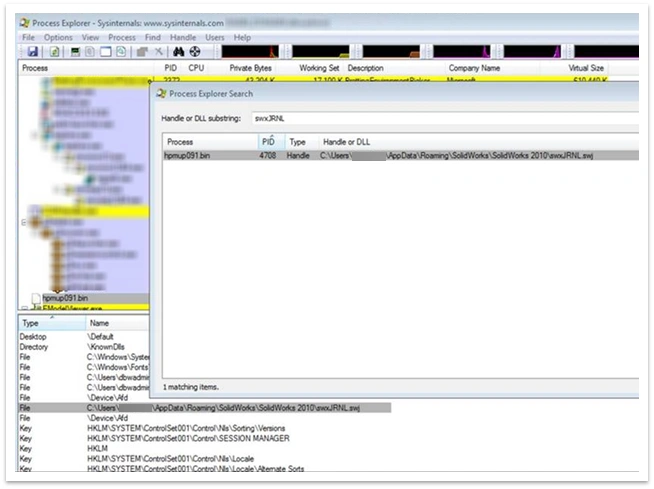Click the Kill Process X icon
The width and height of the screenshot is (654, 489).
tap(159, 51)
